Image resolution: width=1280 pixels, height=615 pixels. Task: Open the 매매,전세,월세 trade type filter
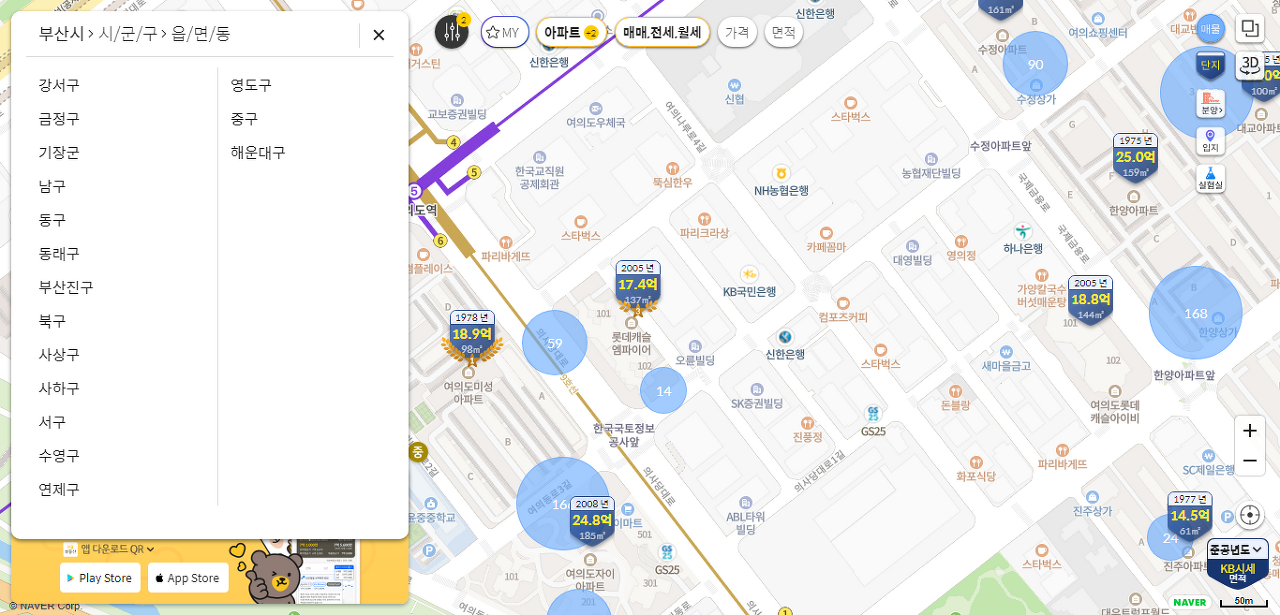[662, 32]
